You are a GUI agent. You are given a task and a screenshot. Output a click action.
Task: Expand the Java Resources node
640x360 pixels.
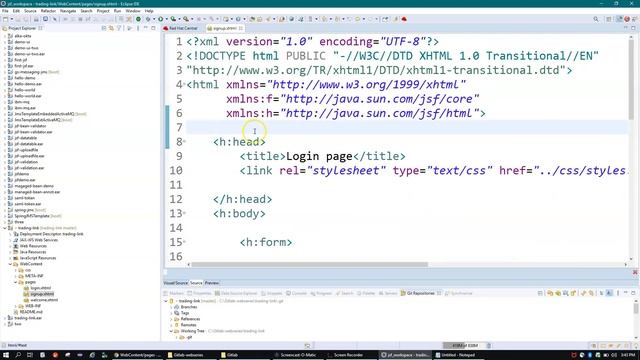[x=10, y=252]
